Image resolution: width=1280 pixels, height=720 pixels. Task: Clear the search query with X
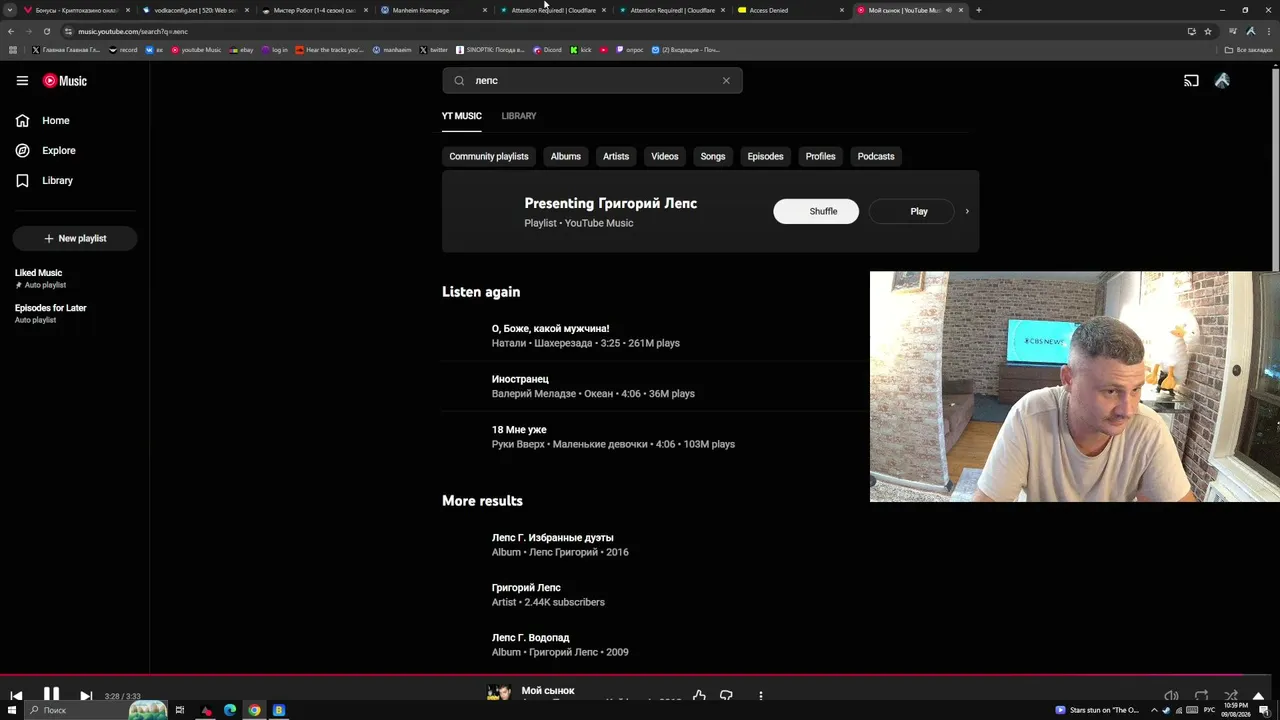pos(726,81)
